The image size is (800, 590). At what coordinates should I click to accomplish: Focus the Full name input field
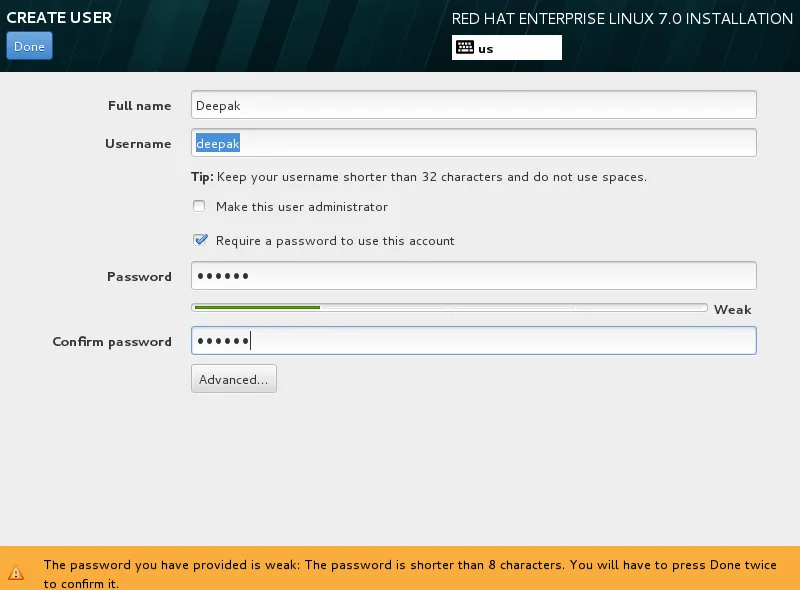[473, 105]
